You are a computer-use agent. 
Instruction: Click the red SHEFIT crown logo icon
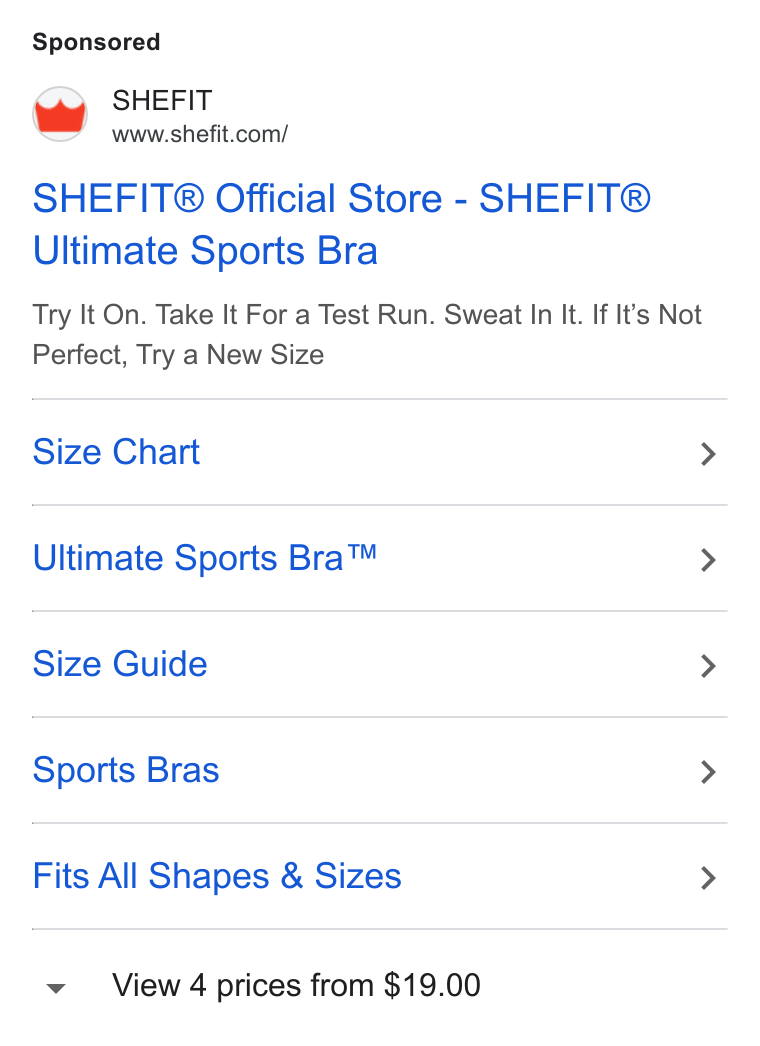pyautogui.click(x=60, y=114)
